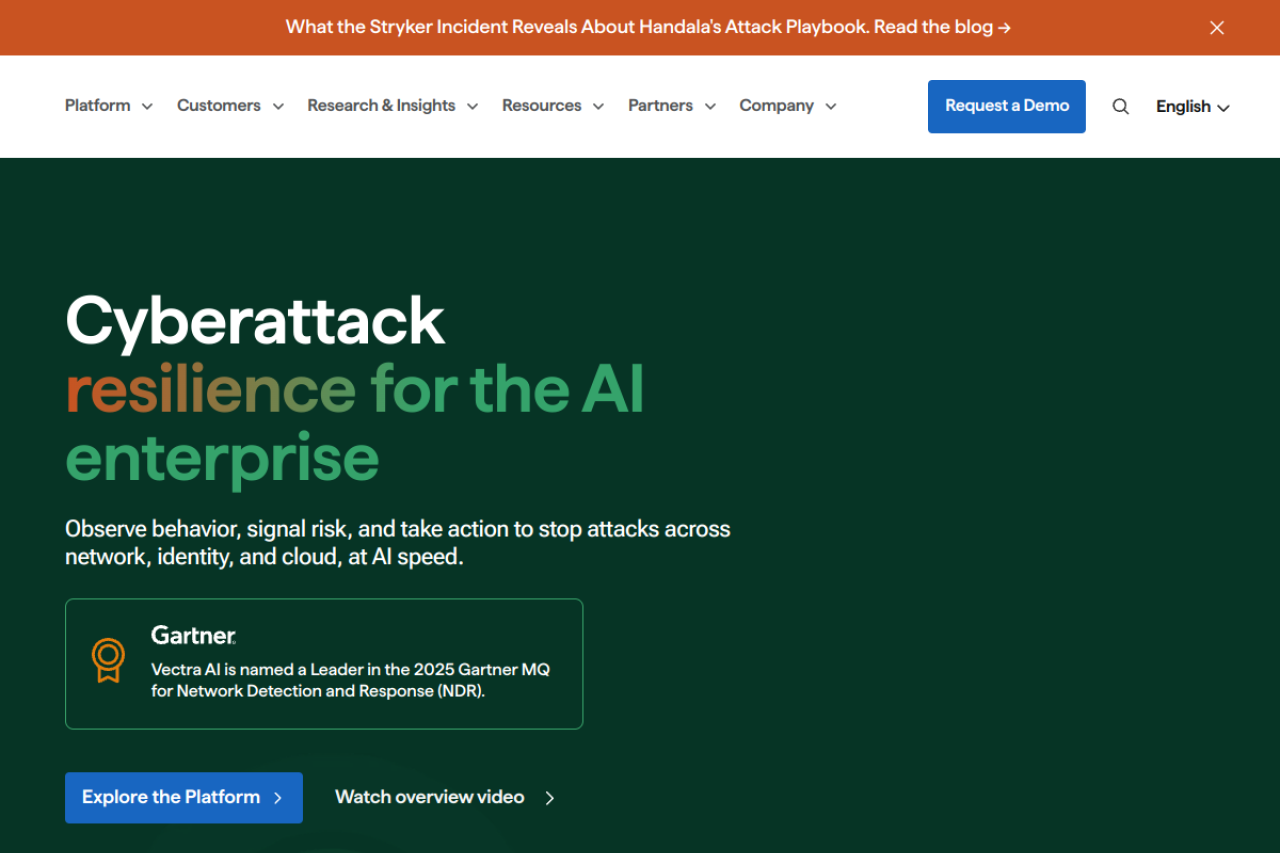Image resolution: width=1280 pixels, height=853 pixels.
Task: Open the Resources nav item
Action: coord(542,105)
